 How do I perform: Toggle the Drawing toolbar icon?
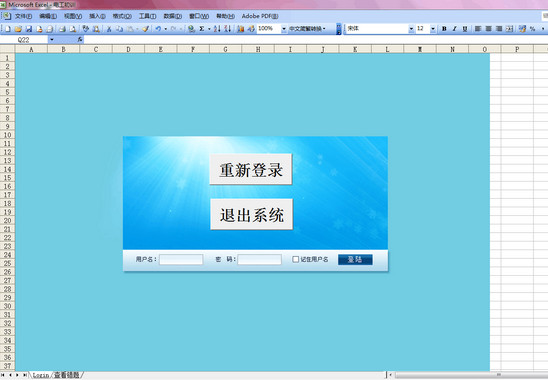[x=251, y=29]
